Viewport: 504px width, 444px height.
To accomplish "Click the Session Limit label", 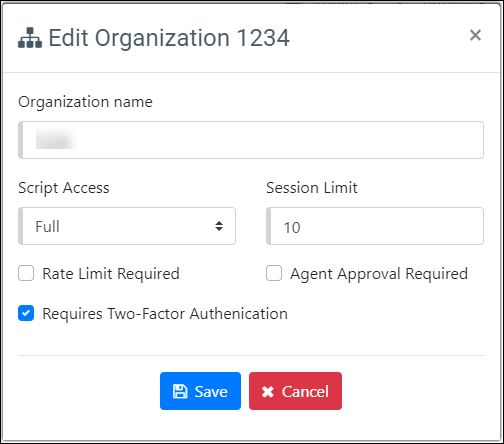I will [312, 188].
